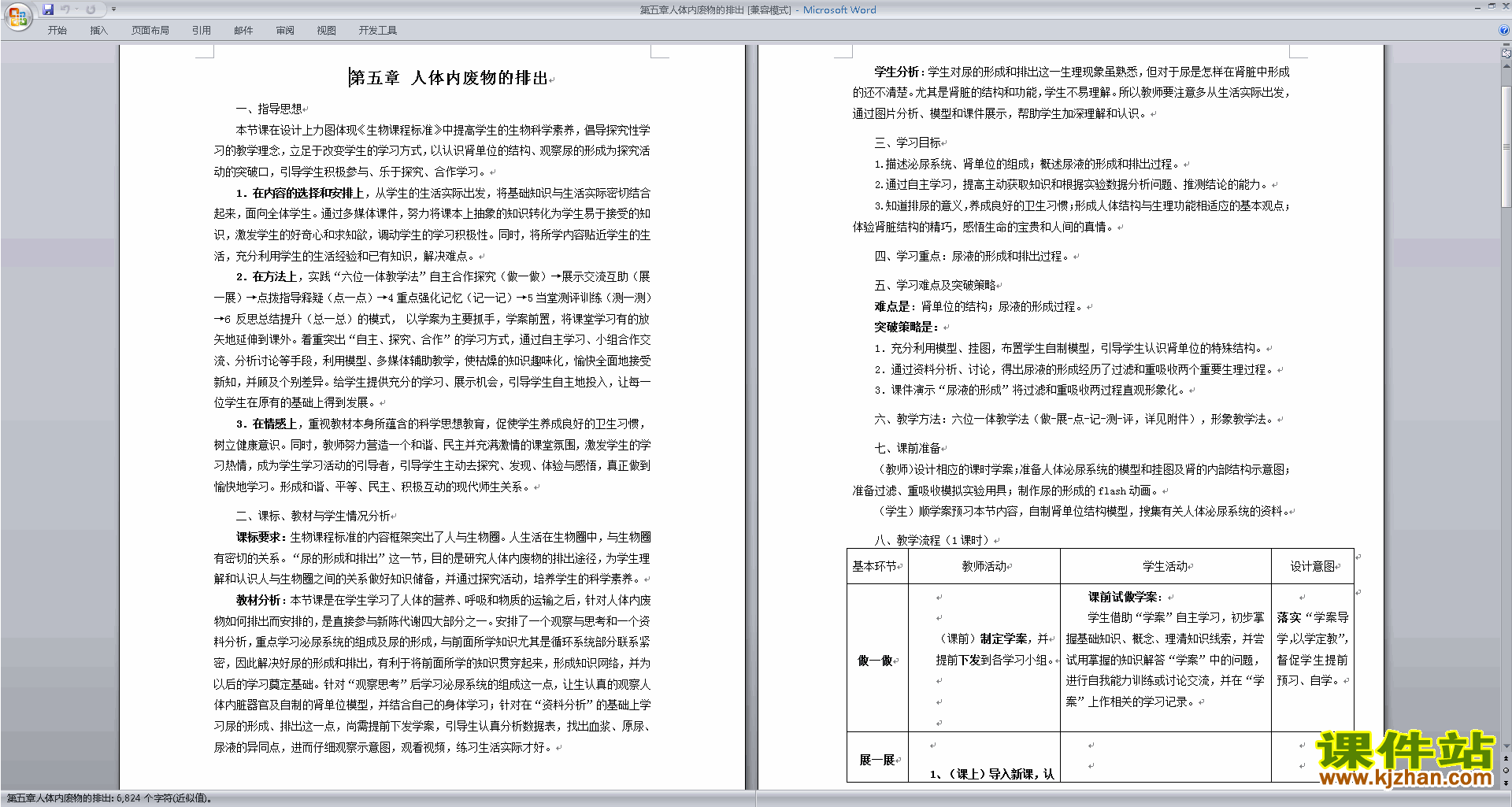Open the Office button menu

click(x=17, y=16)
